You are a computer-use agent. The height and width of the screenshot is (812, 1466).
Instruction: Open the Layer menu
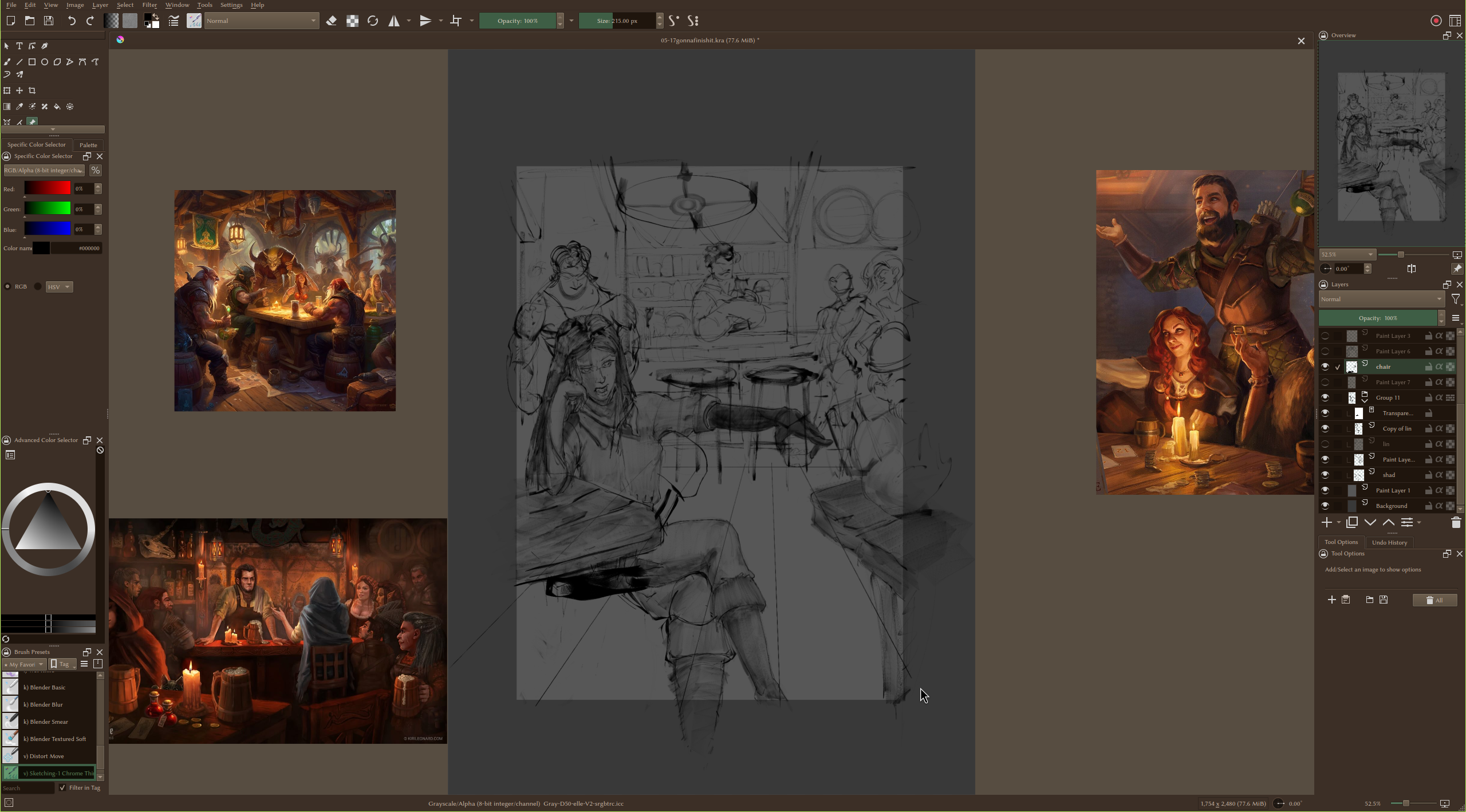[x=100, y=5]
